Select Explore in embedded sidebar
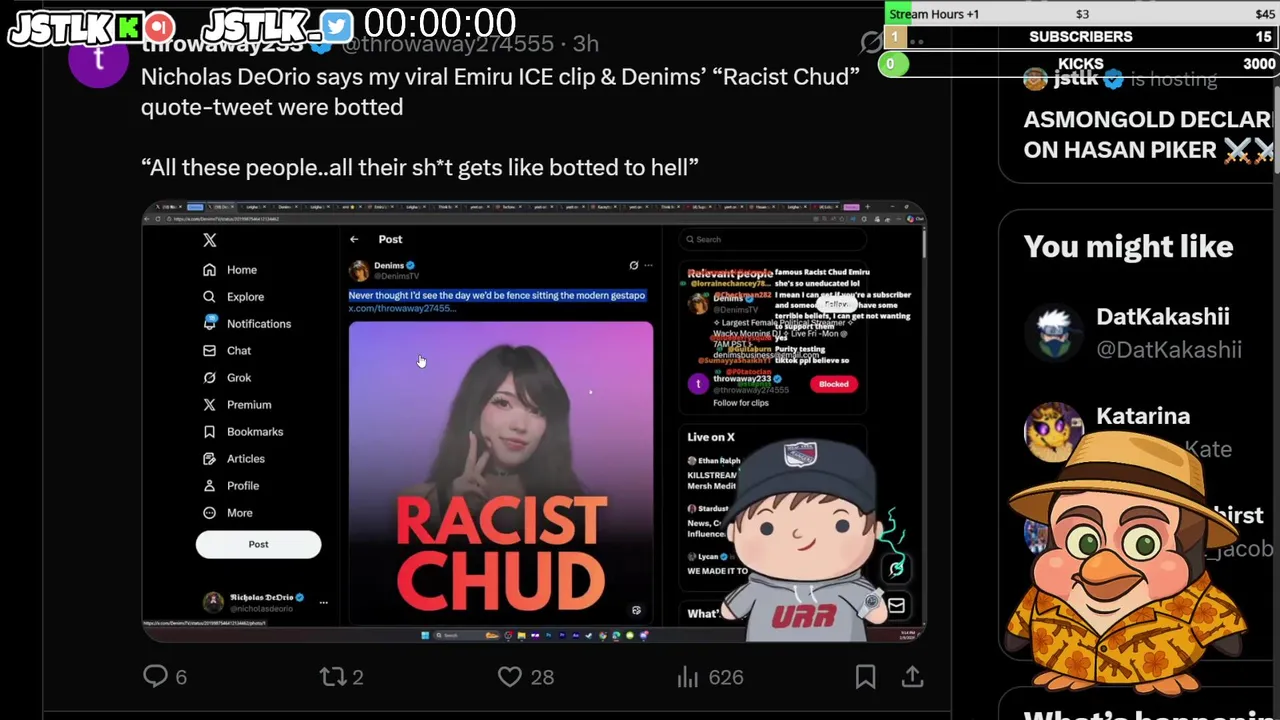This screenshot has width=1280, height=720. [234, 297]
